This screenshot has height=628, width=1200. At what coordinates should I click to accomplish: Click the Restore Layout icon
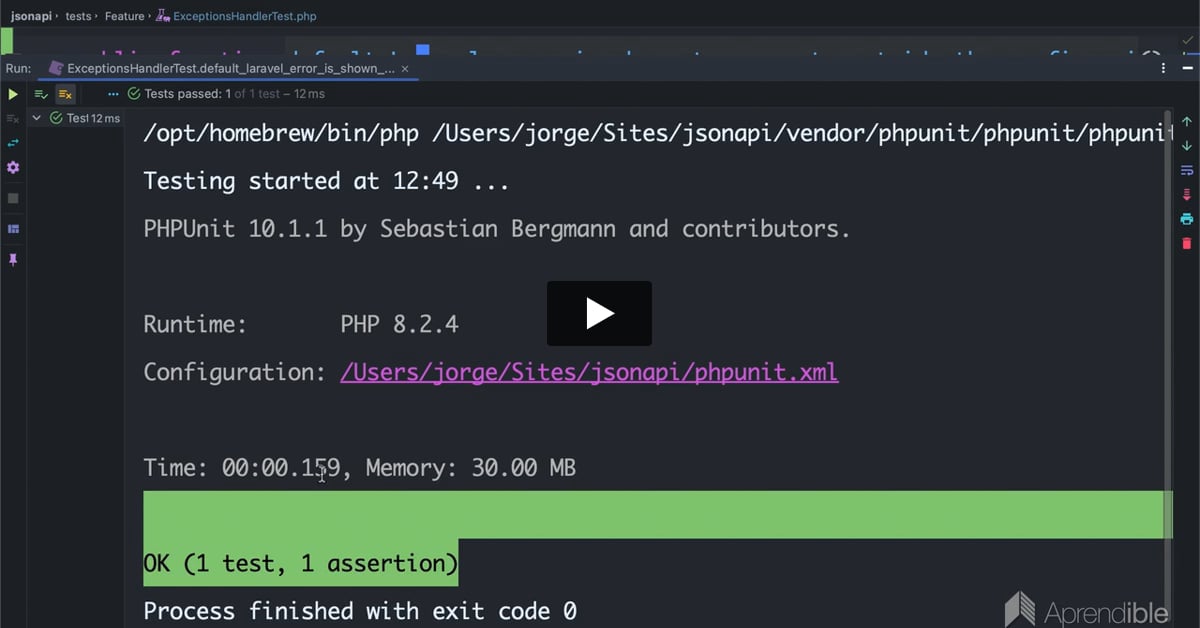tap(13, 229)
